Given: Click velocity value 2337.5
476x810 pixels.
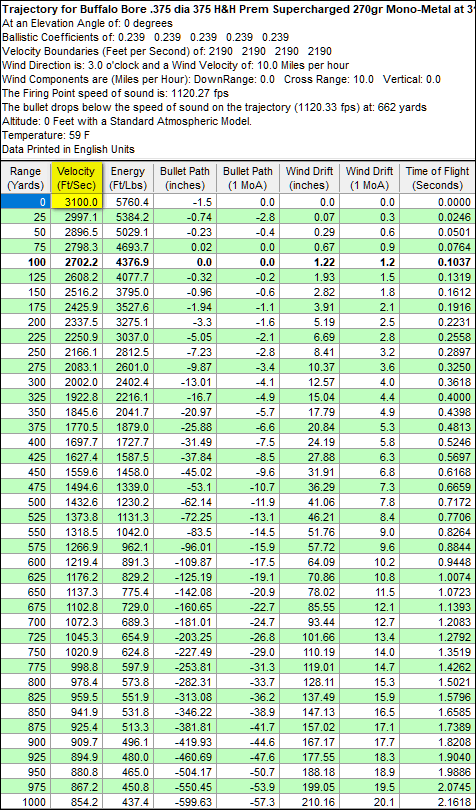Looking at the screenshot, I should click(78, 322).
